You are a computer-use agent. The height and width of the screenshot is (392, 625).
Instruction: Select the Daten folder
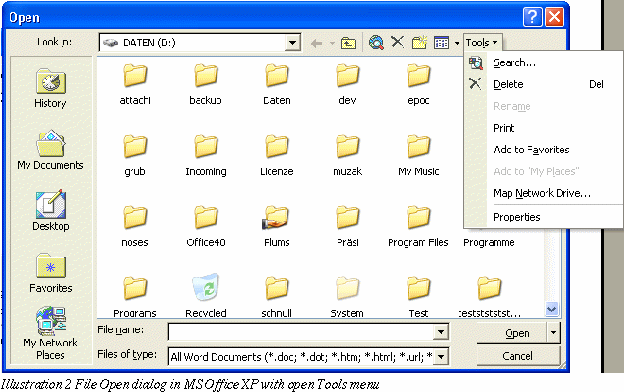(x=277, y=84)
